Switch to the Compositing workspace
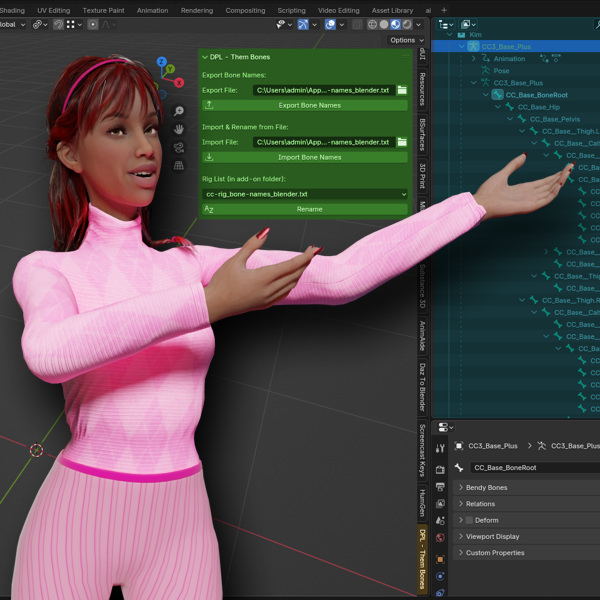600x600 pixels. tap(245, 10)
